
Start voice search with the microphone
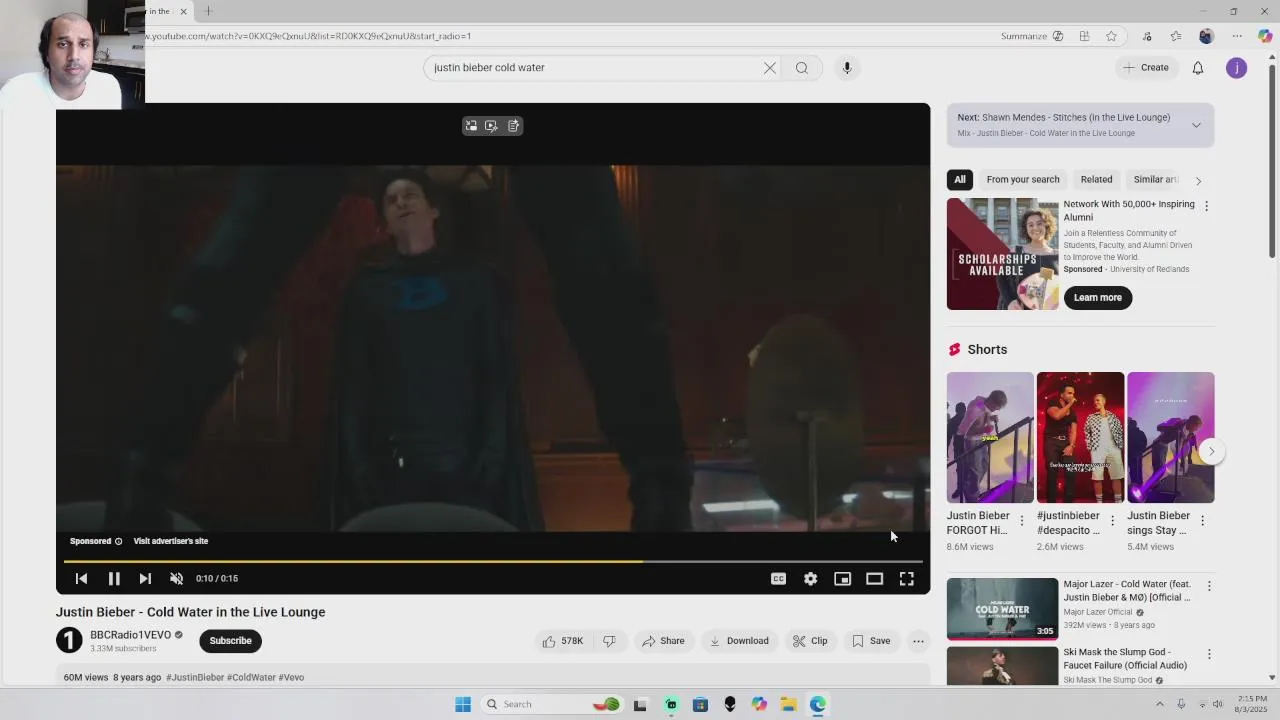[847, 68]
